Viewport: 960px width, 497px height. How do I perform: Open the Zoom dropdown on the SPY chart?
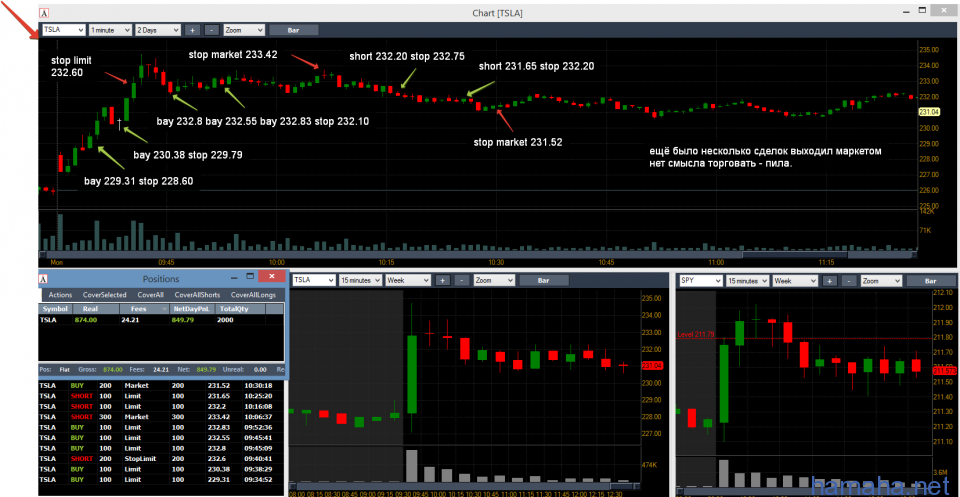click(881, 281)
